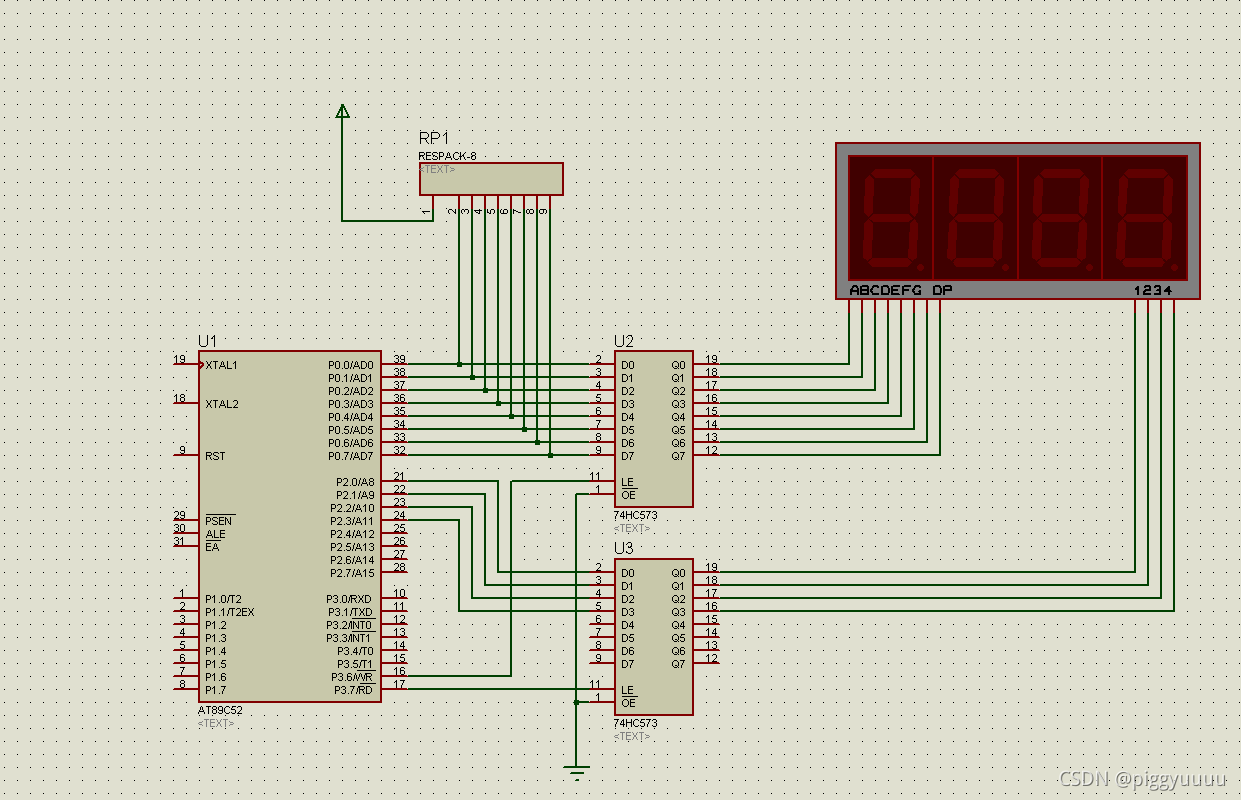This screenshot has height=800, width=1241.
Task: Click the "P2.3/A11" pin label
Action: pyautogui.click(x=353, y=521)
